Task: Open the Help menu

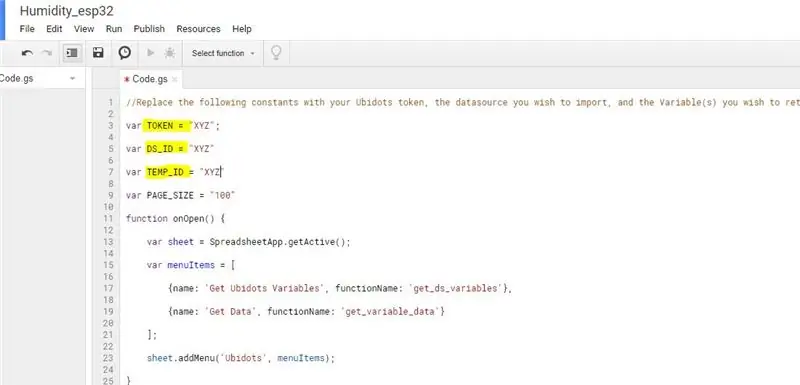Action: (x=242, y=29)
